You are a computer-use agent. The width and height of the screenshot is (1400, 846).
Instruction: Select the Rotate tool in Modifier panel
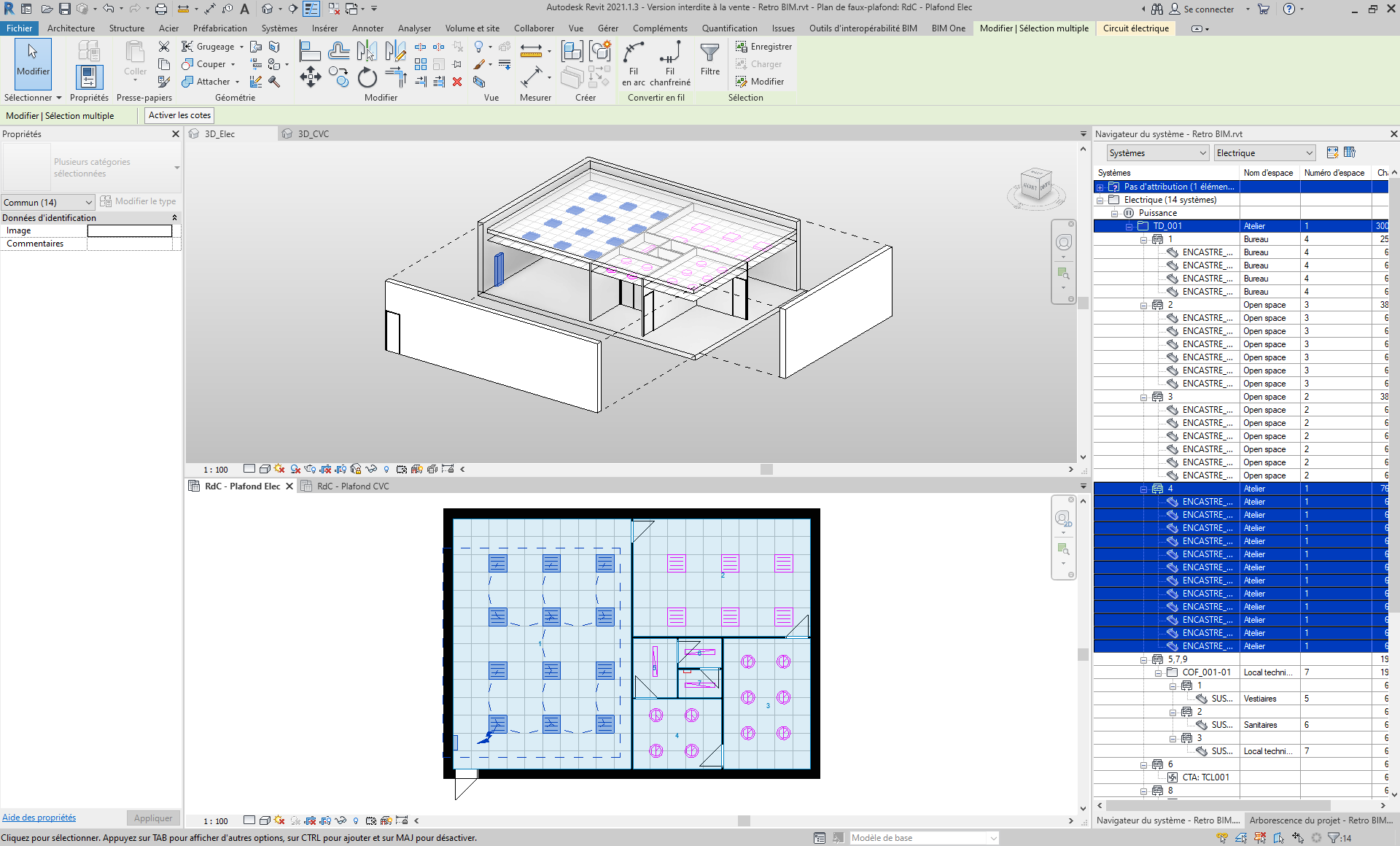pos(367,77)
